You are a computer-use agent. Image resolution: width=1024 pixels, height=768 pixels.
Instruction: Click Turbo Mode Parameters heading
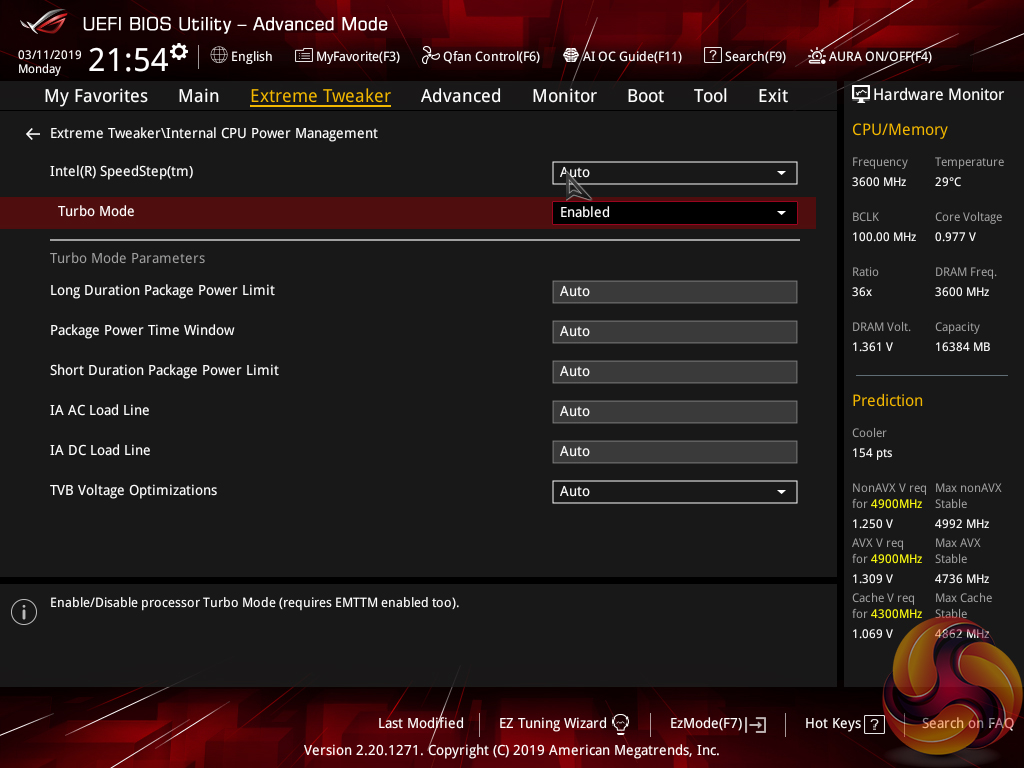click(127, 259)
